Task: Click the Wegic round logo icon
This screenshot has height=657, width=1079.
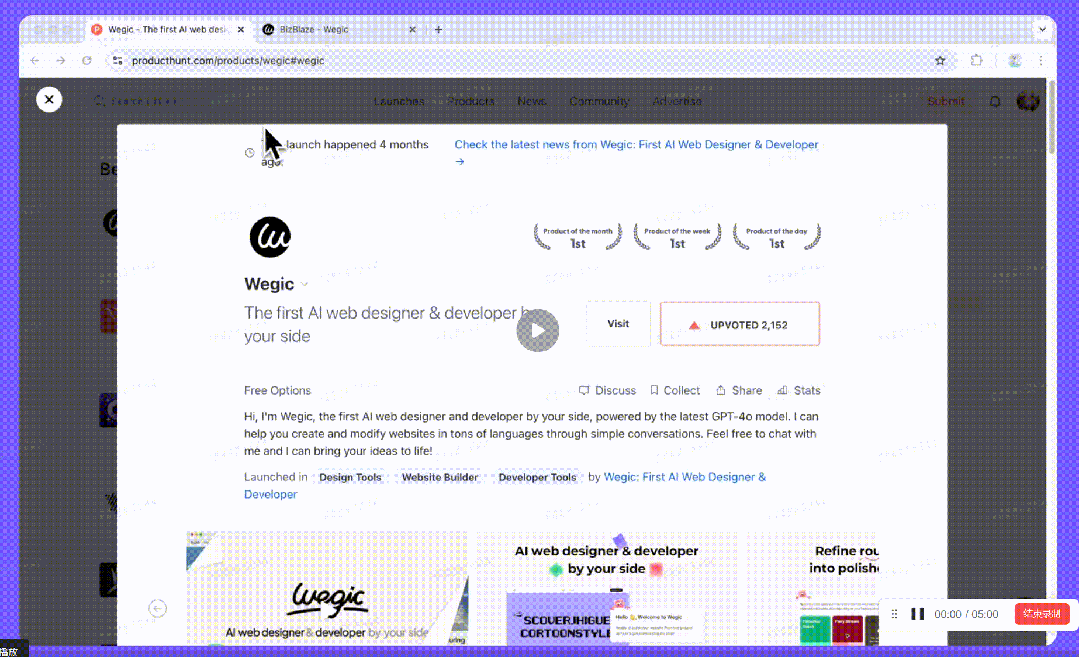Action: click(x=270, y=237)
